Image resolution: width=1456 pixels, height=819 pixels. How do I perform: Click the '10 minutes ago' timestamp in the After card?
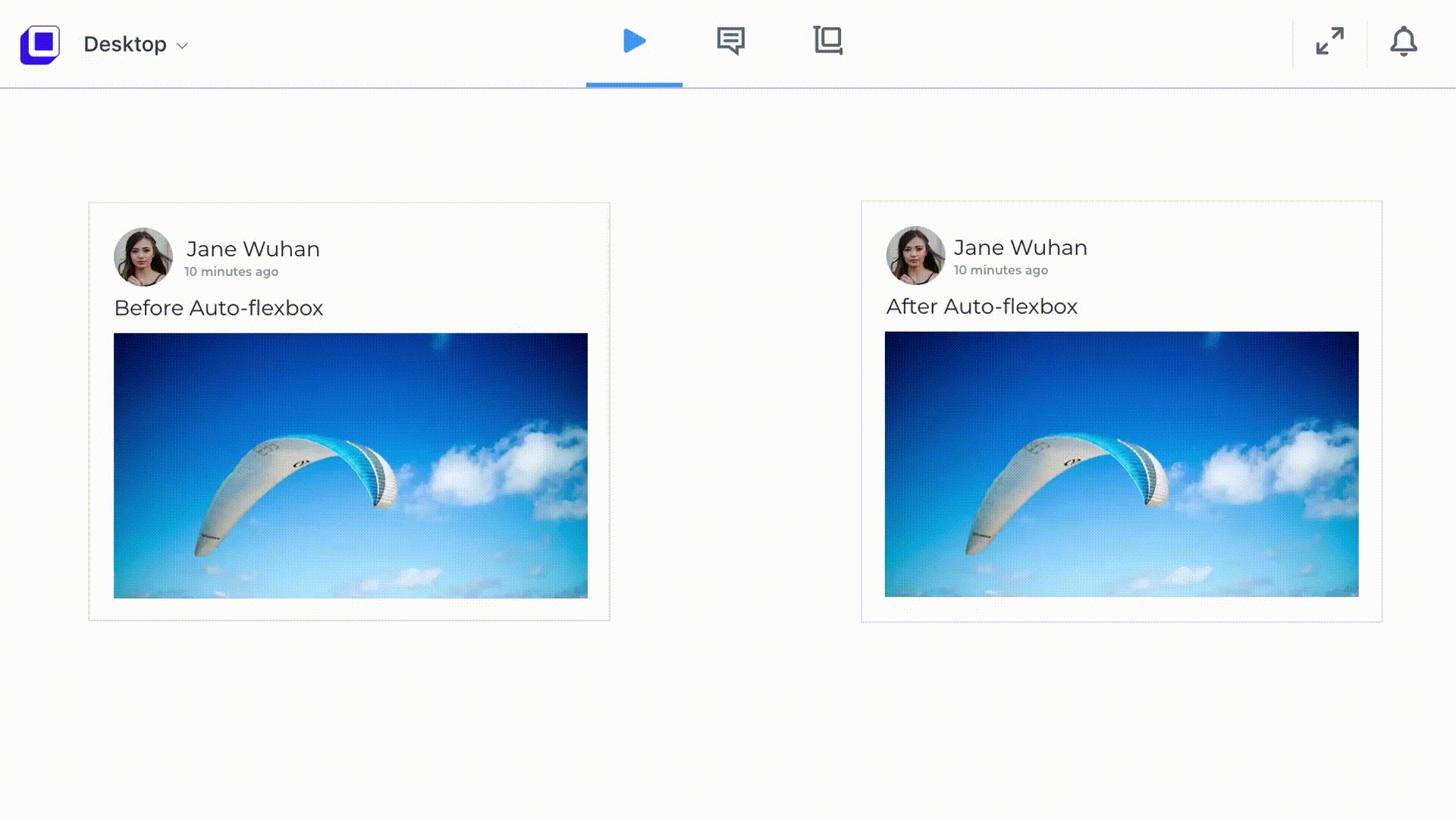coord(1001,270)
